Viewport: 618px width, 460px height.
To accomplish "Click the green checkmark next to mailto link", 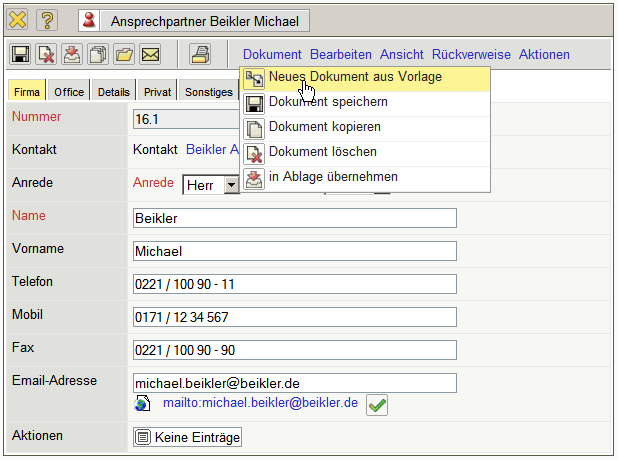I will click(377, 404).
